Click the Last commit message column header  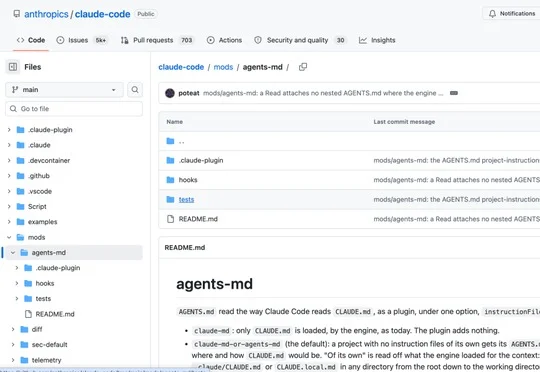click(404, 122)
